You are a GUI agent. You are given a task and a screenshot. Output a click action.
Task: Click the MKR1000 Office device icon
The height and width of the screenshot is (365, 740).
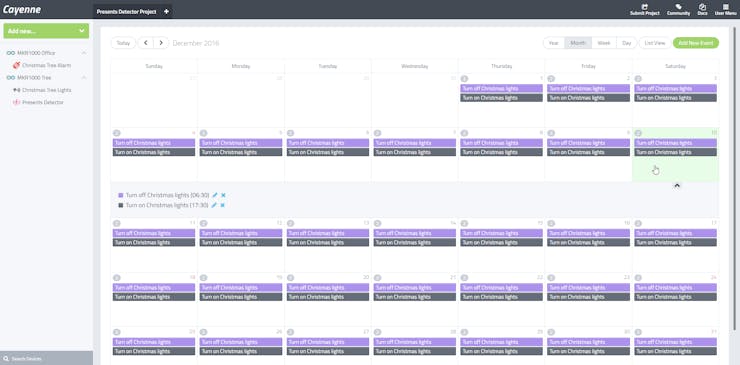click(10, 53)
